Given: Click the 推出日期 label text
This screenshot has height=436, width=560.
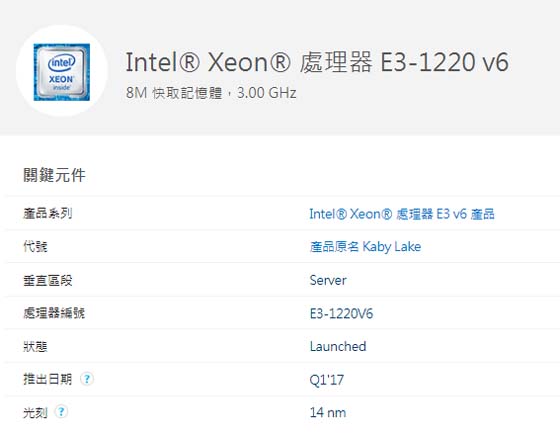Looking at the screenshot, I should tap(48, 379).
